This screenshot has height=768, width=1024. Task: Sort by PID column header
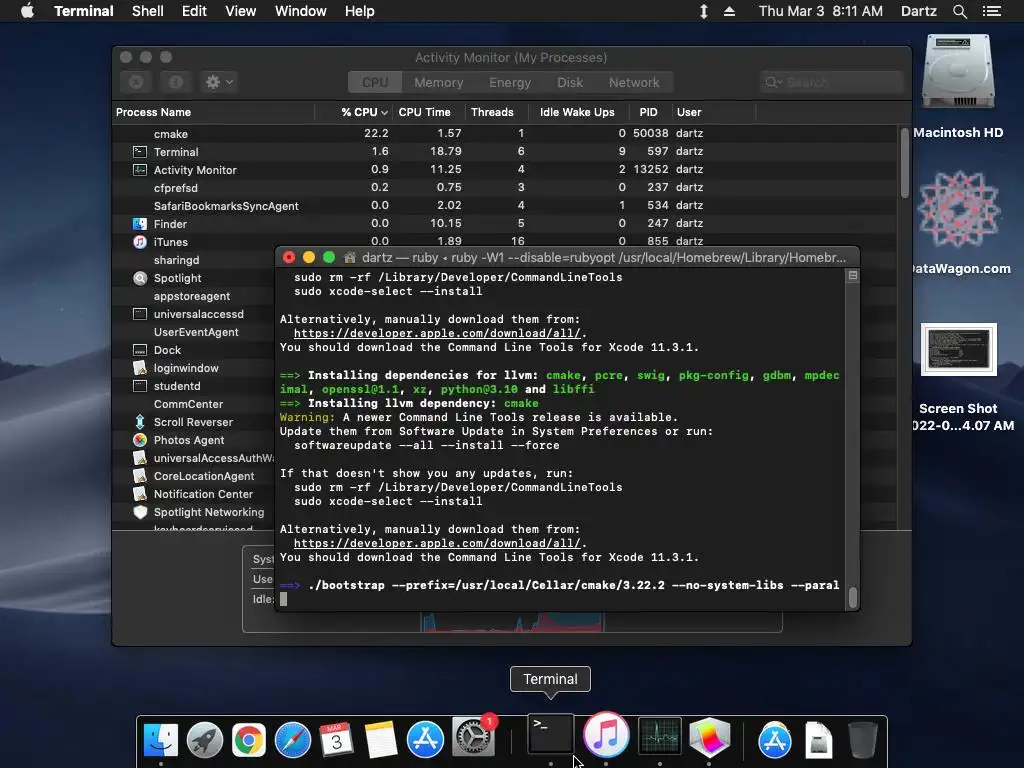[649, 112]
